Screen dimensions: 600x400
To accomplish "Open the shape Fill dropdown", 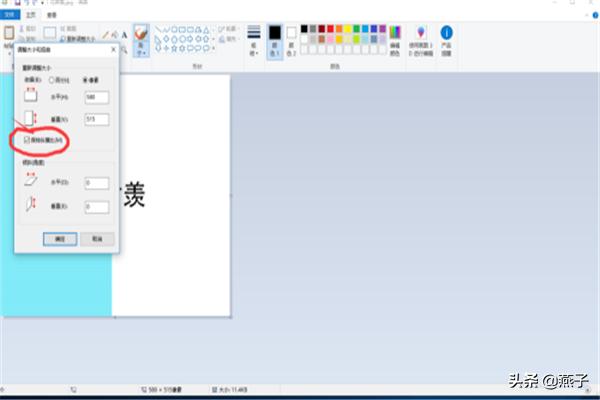I will coord(229,39).
